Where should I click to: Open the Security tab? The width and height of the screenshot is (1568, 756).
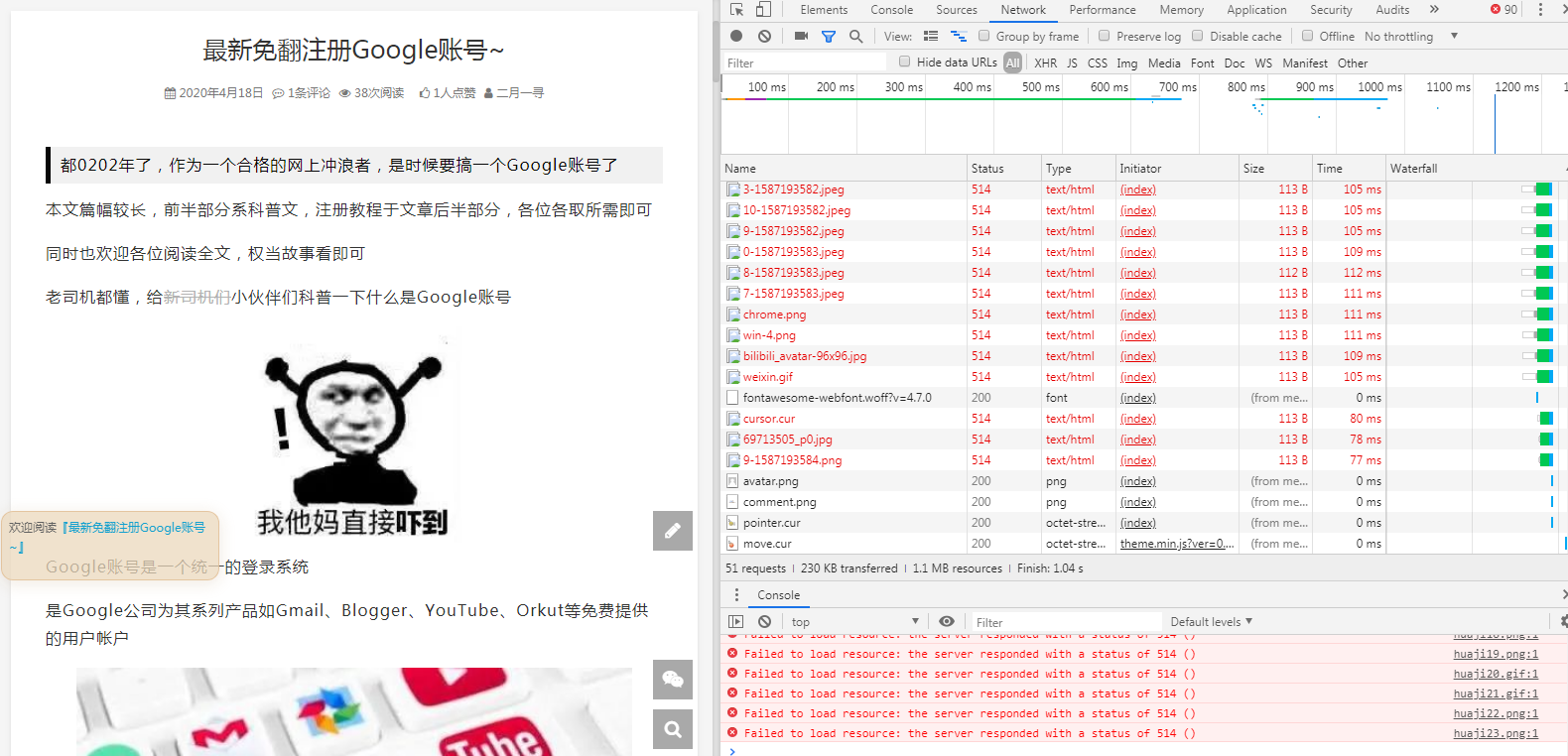pos(1331,10)
